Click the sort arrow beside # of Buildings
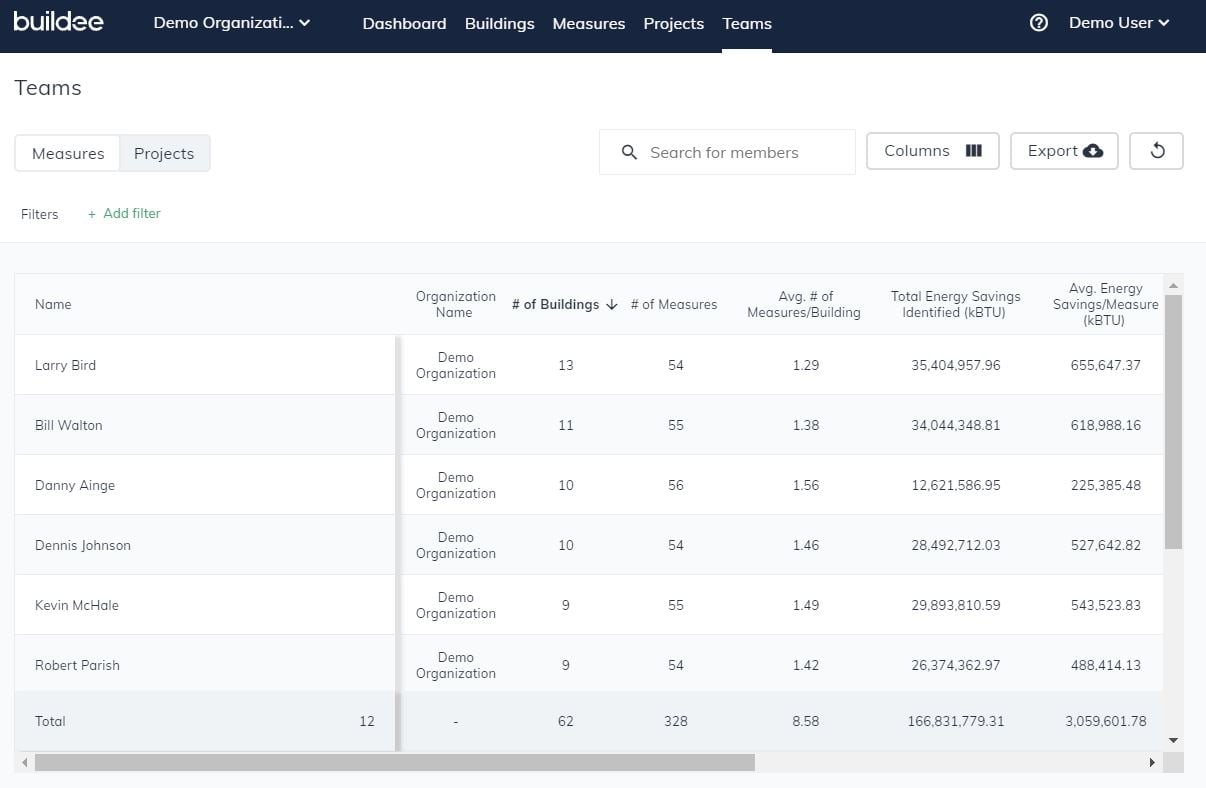This screenshot has height=788, width=1206. click(612, 305)
